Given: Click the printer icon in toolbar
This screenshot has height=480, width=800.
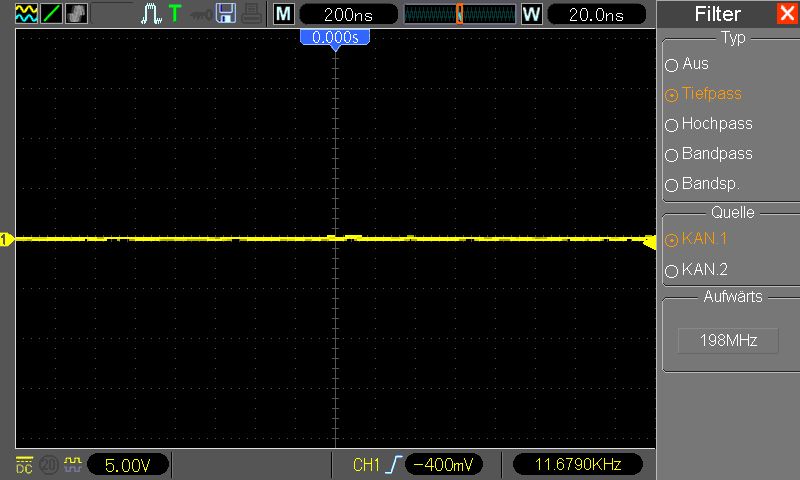Looking at the screenshot, I should click(x=250, y=14).
